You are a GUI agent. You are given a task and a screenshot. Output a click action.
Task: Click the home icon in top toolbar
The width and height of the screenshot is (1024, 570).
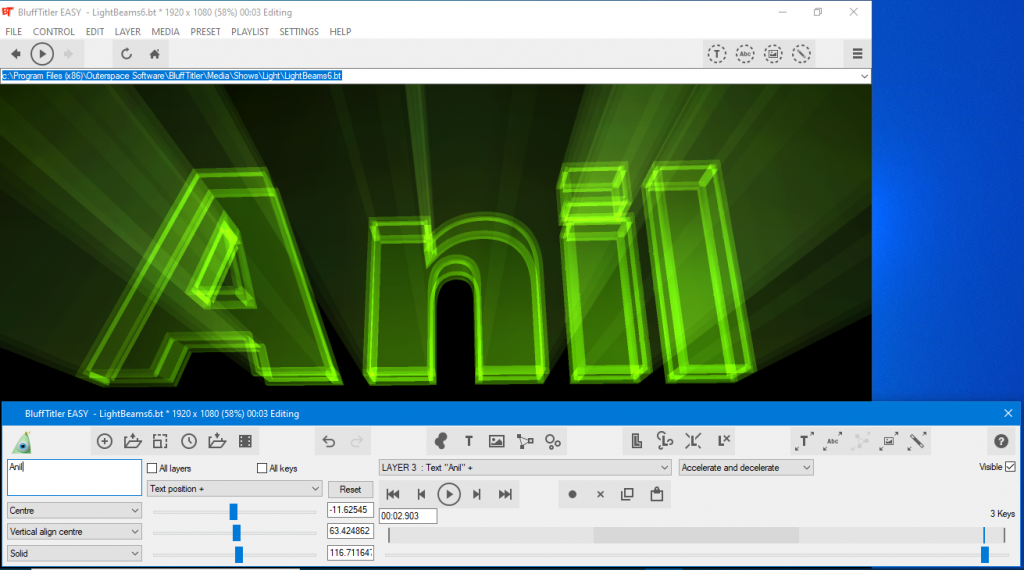(155, 54)
